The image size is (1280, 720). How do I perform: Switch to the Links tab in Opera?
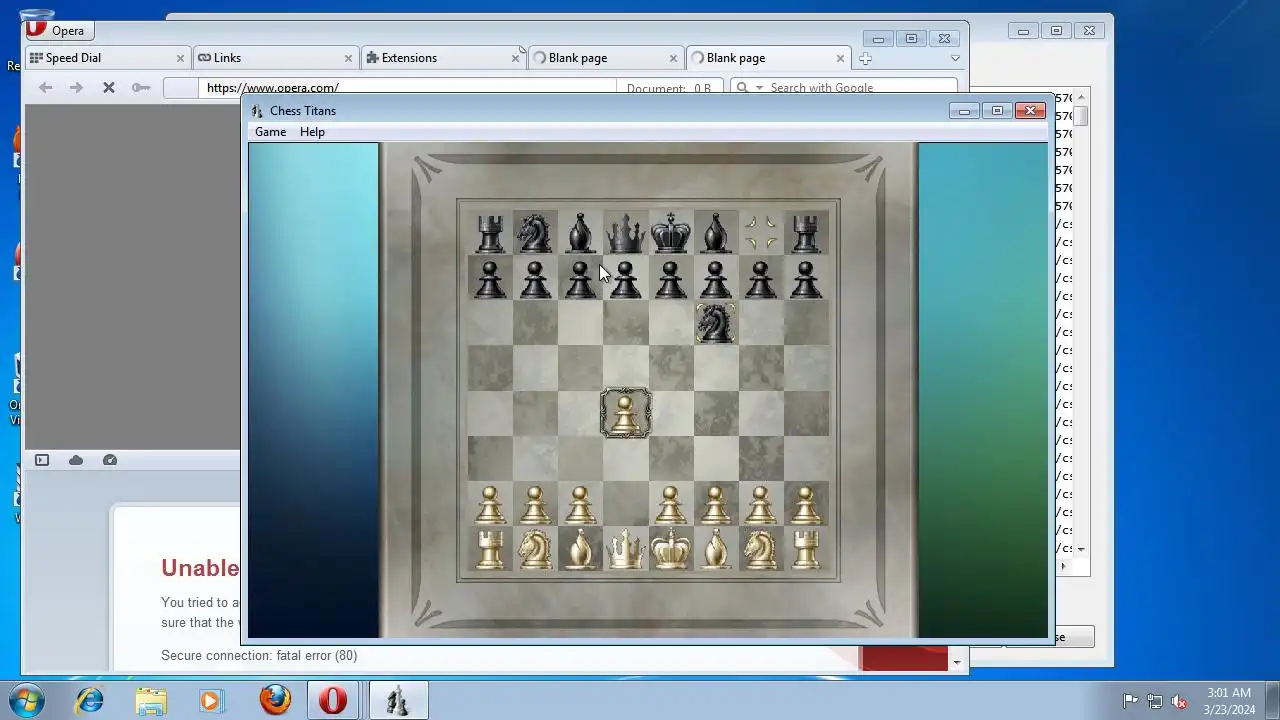pos(275,58)
